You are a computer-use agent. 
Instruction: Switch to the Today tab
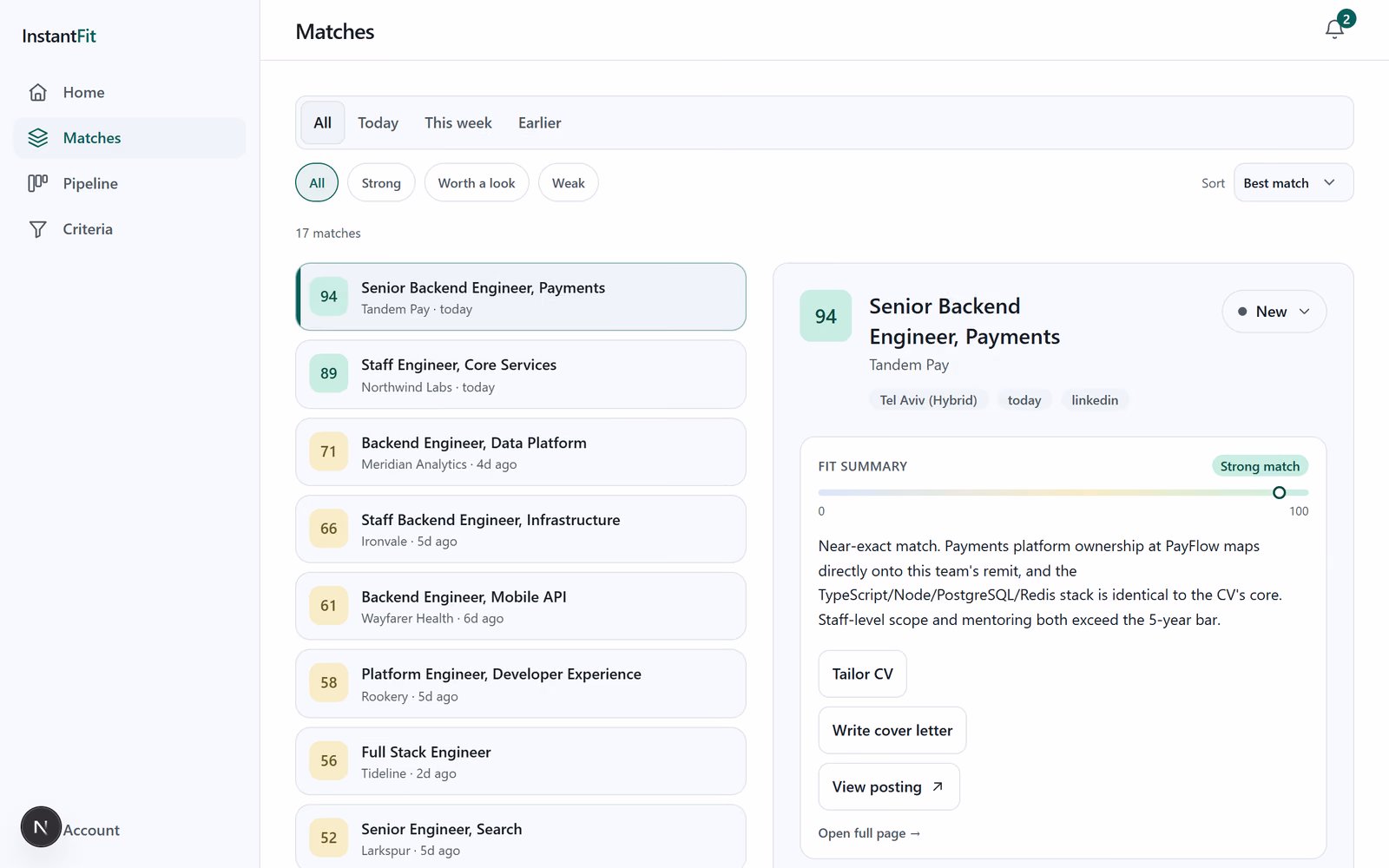(378, 122)
